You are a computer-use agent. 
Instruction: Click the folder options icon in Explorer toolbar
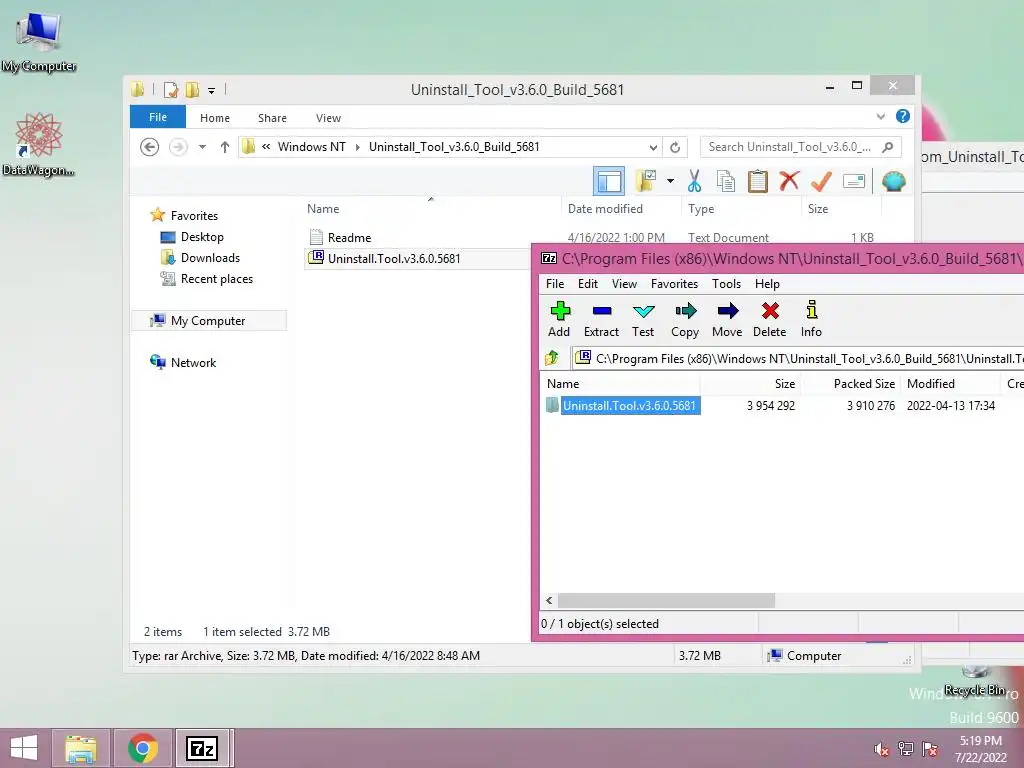[646, 181]
